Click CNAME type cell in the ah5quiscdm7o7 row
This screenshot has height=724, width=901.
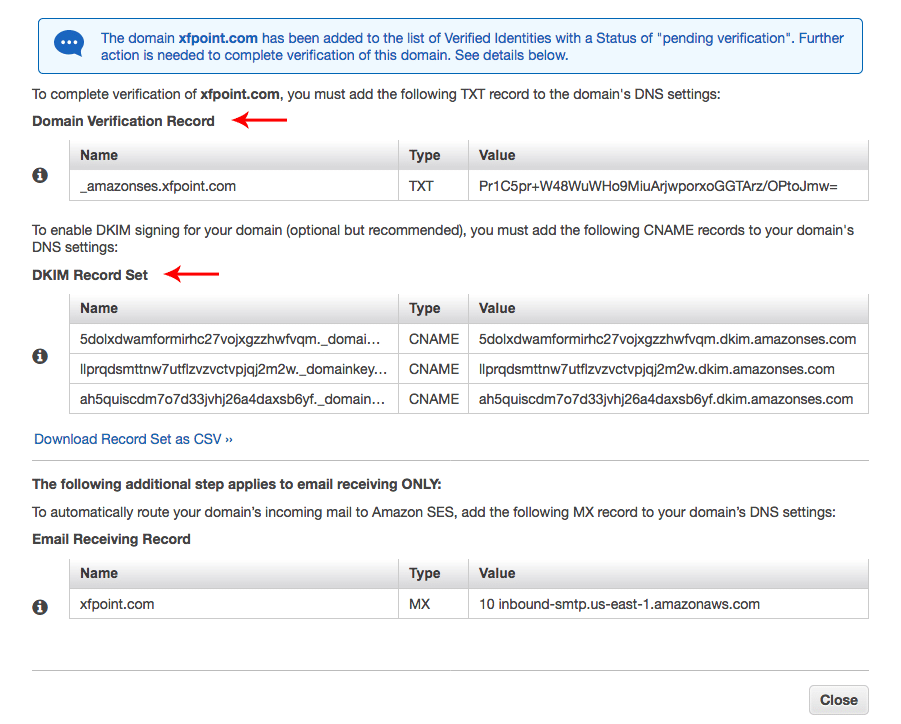(x=434, y=399)
